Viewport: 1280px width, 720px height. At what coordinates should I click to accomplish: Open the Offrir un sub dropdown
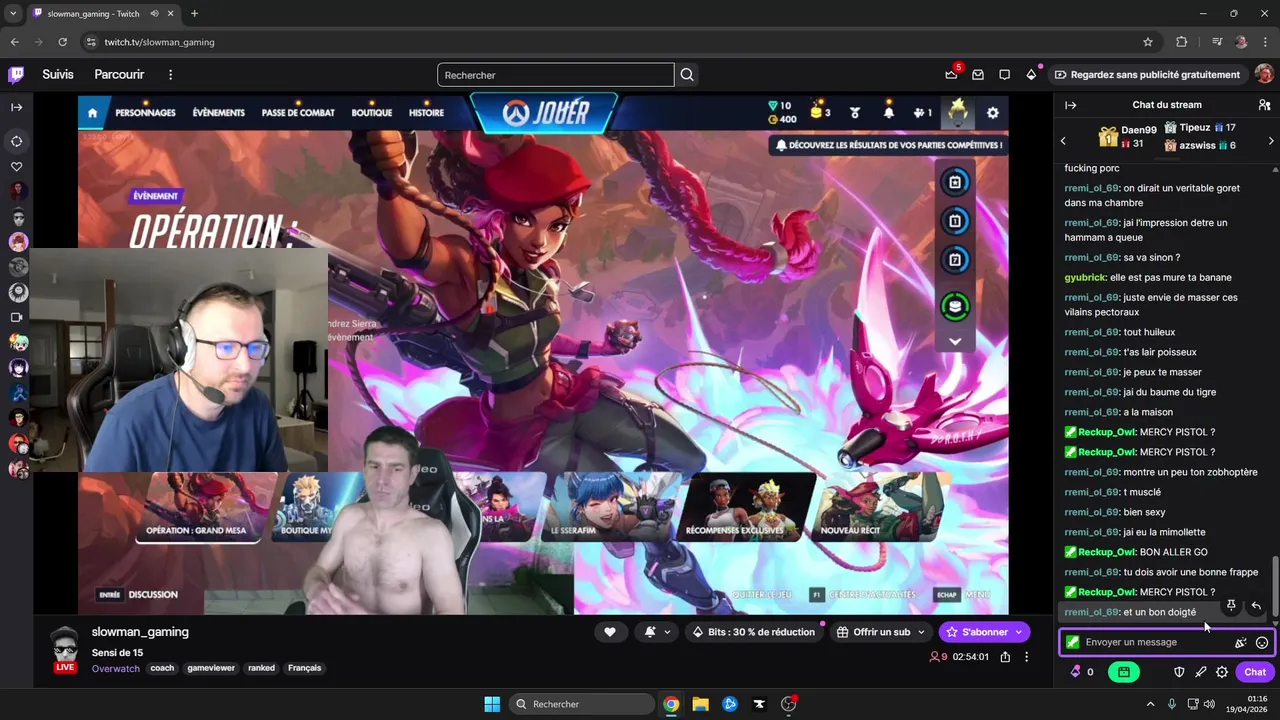point(881,632)
